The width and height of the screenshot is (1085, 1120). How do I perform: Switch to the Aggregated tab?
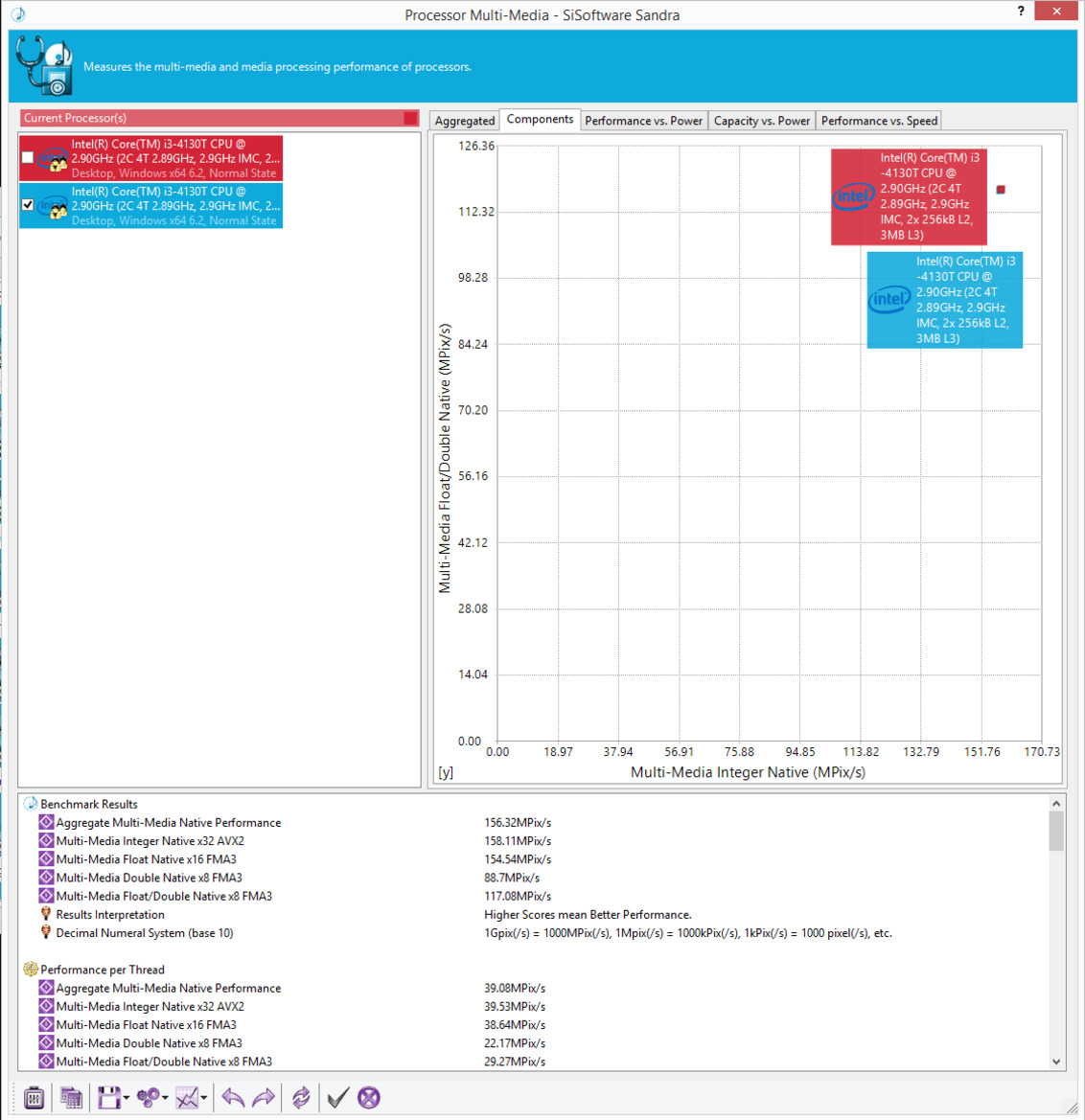click(x=465, y=121)
